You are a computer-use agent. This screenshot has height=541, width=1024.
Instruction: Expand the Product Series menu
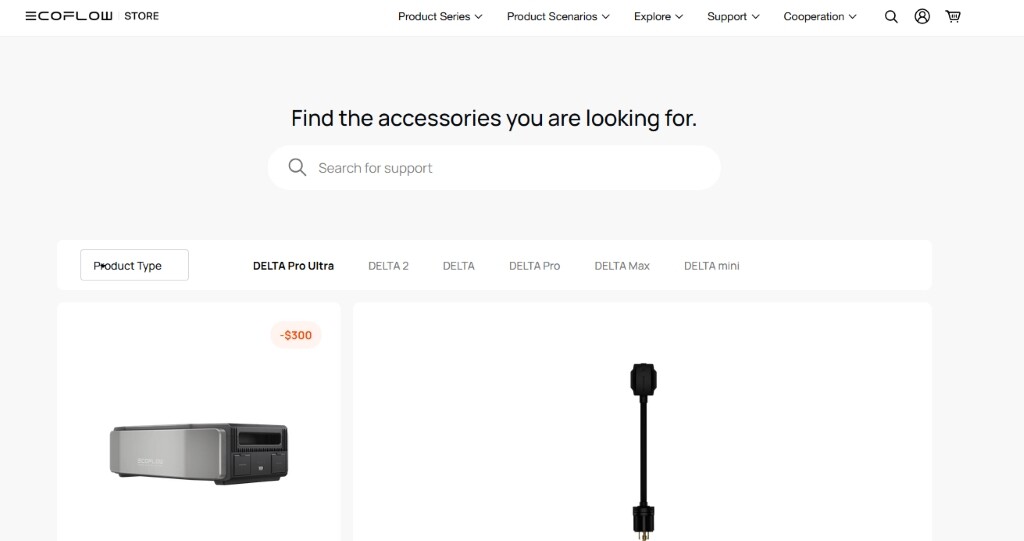440,16
